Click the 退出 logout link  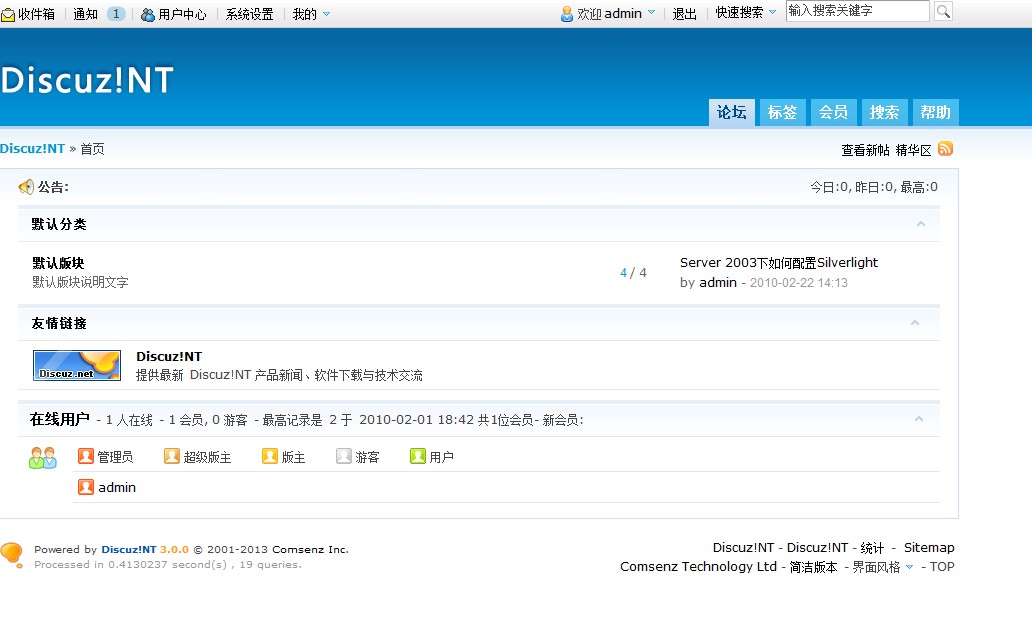[684, 14]
